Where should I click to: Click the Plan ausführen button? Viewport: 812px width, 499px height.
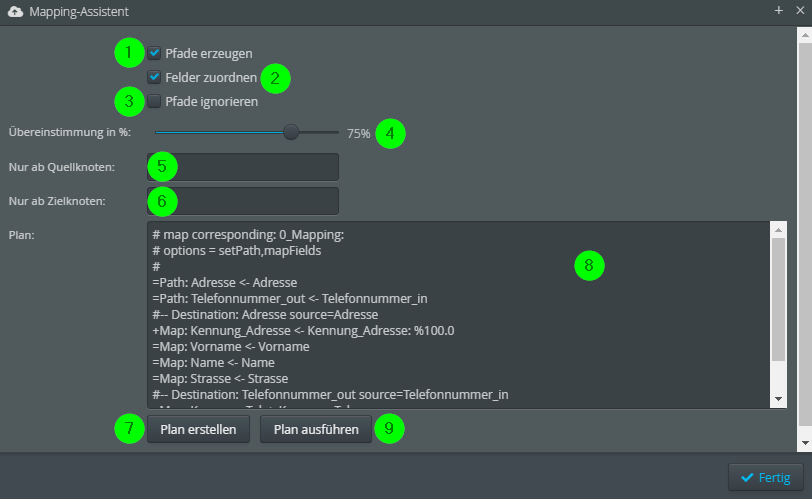[x=316, y=429]
